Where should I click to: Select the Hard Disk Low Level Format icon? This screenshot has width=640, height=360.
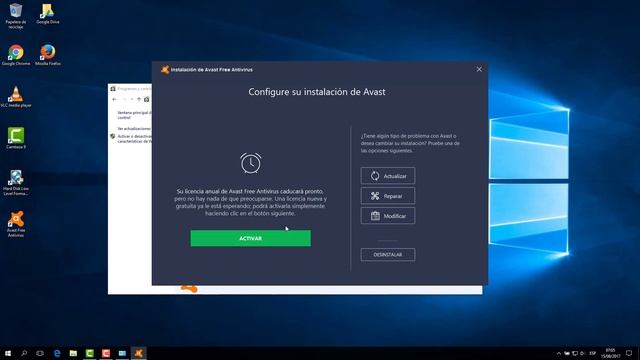[x=16, y=183]
